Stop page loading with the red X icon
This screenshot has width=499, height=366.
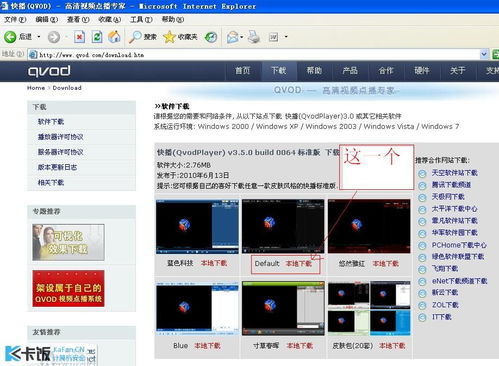(79, 37)
